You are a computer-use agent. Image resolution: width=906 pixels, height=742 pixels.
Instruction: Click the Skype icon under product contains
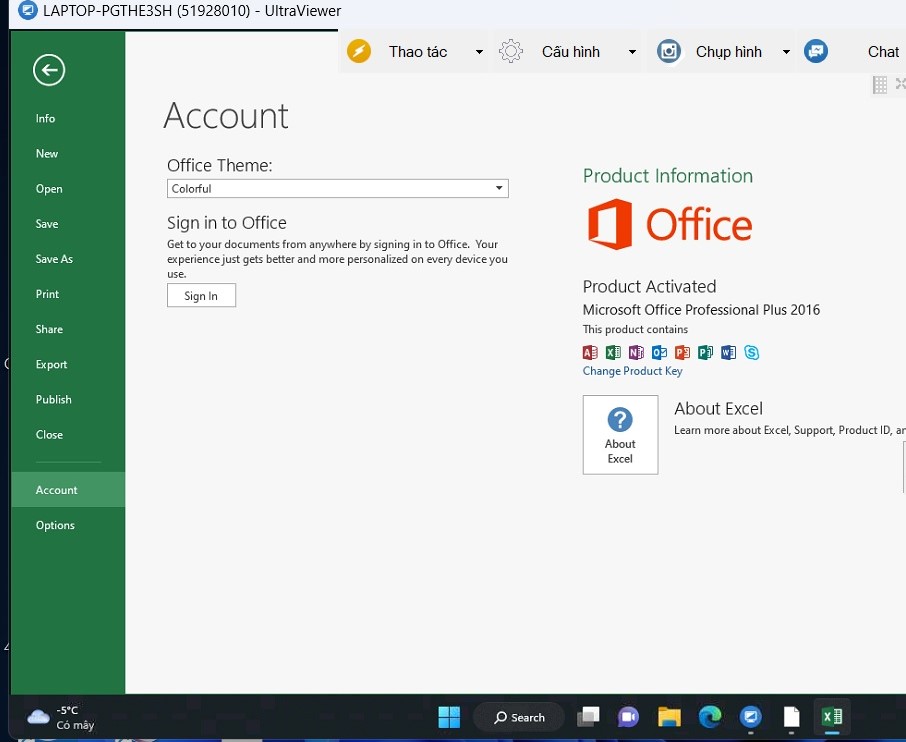click(x=752, y=352)
